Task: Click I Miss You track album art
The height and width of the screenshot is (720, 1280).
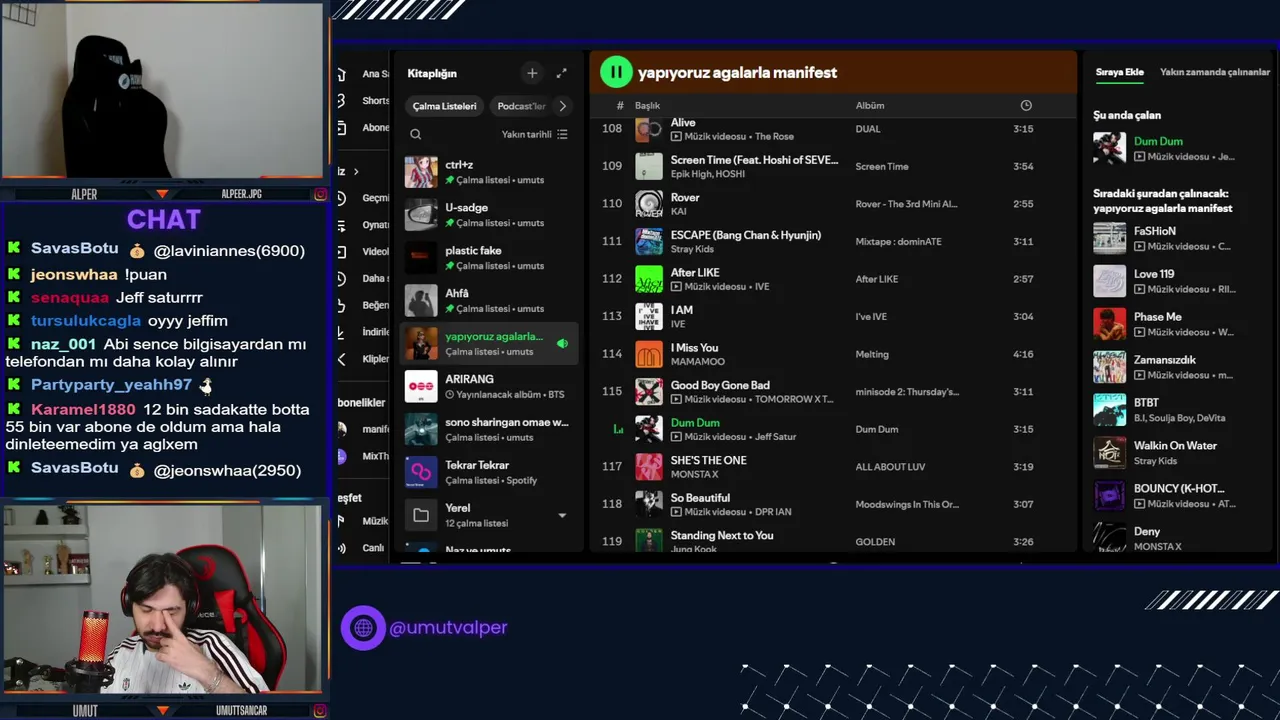Action: (x=649, y=354)
